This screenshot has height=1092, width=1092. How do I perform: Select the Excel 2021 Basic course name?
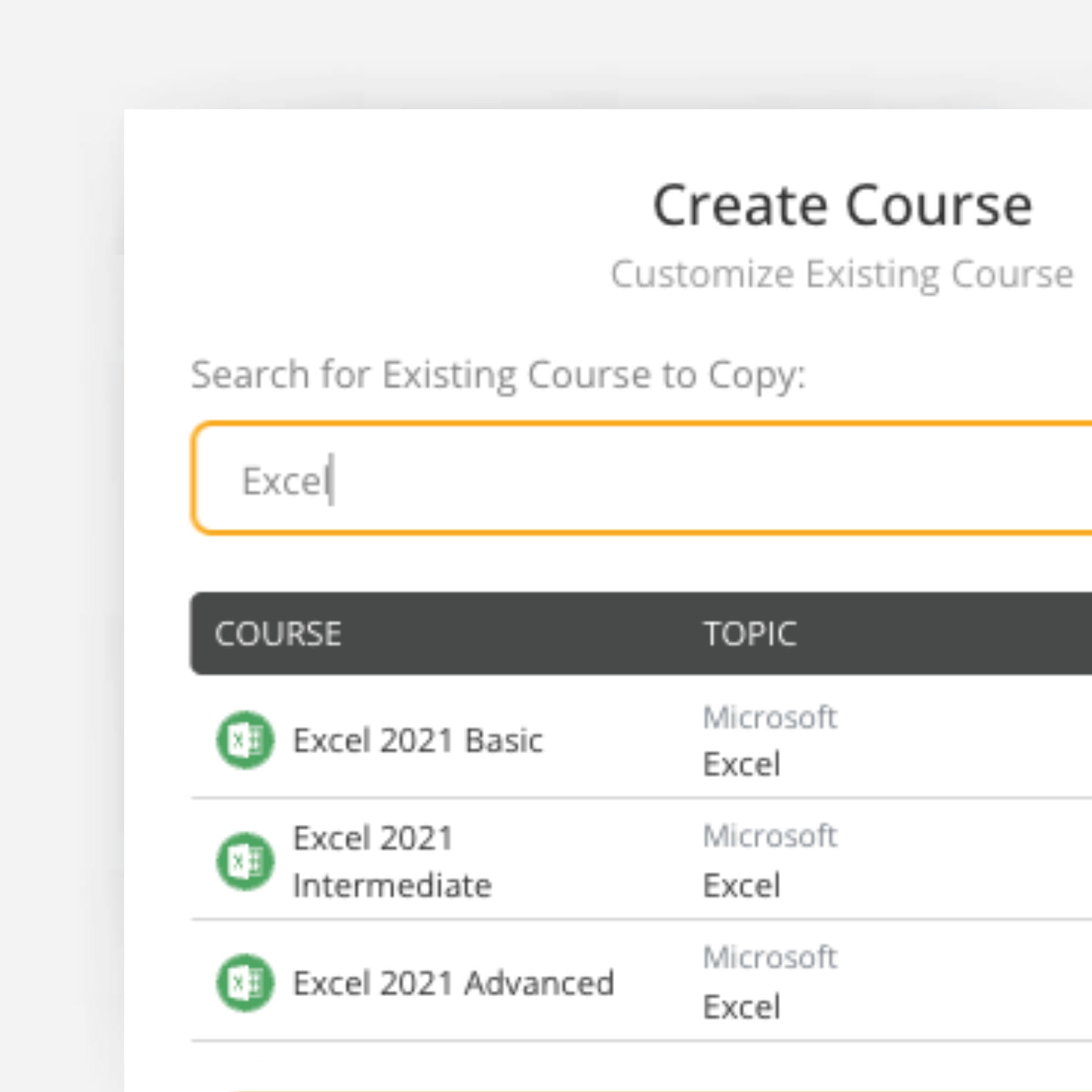[x=418, y=740]
